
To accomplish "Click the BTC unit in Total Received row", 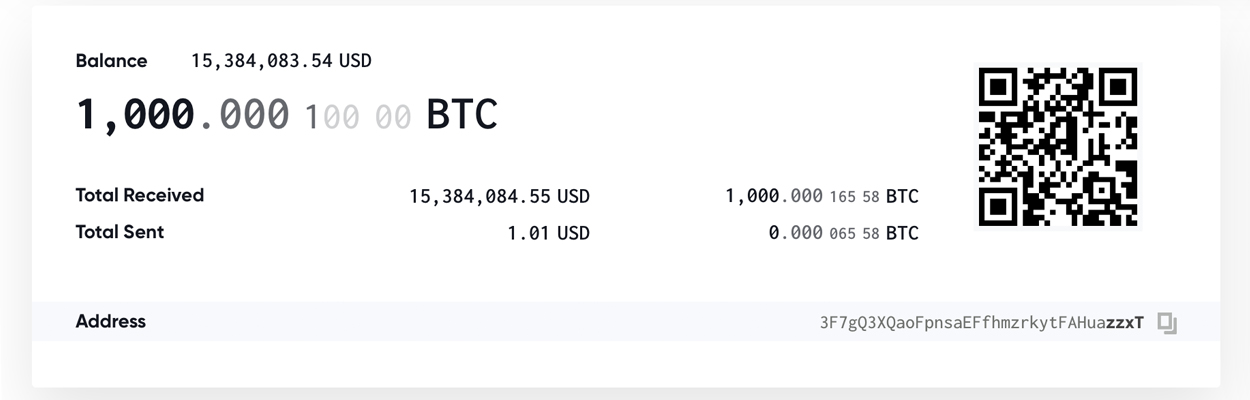I will (902, 197).
